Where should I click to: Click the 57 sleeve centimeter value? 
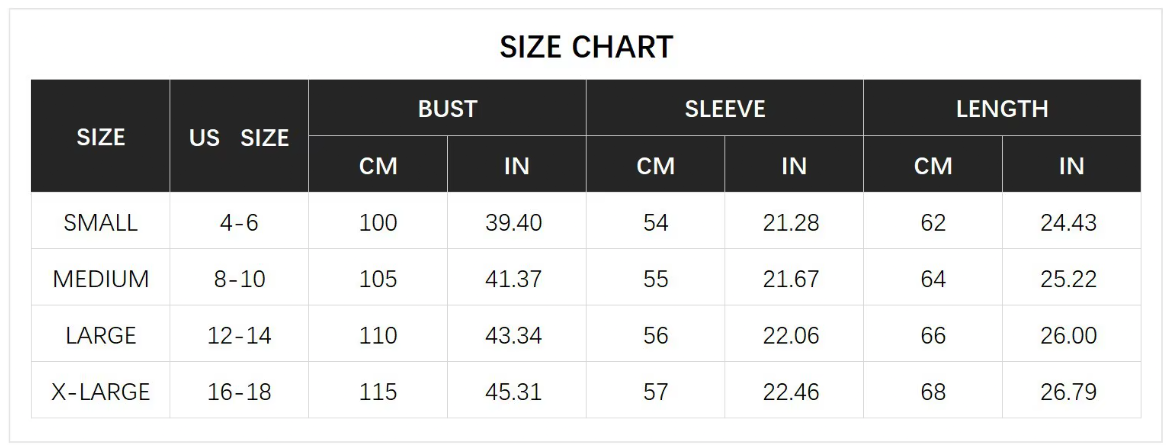click(655, 391)
